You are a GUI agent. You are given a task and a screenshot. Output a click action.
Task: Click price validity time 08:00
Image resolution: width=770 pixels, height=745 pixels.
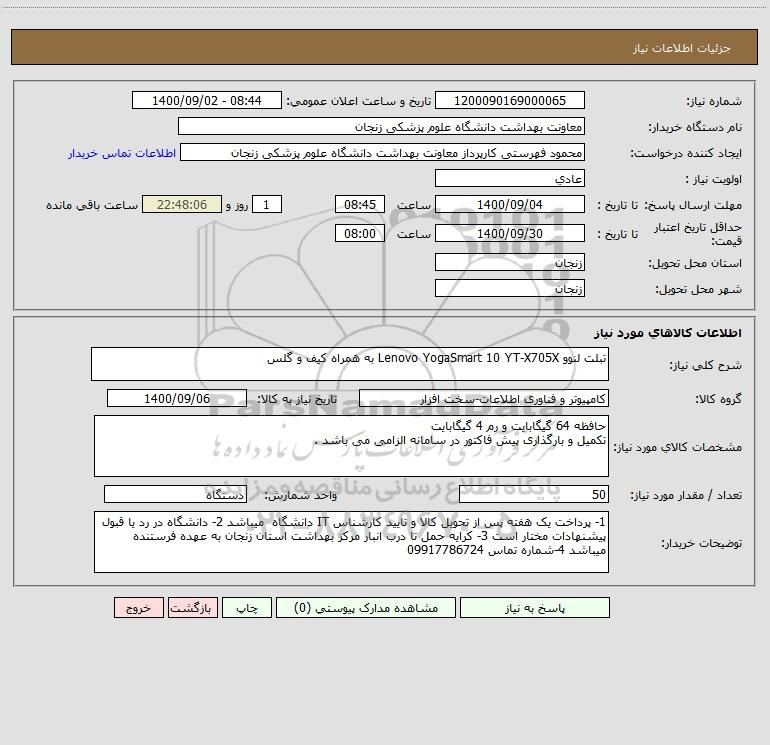click(360, 233)
